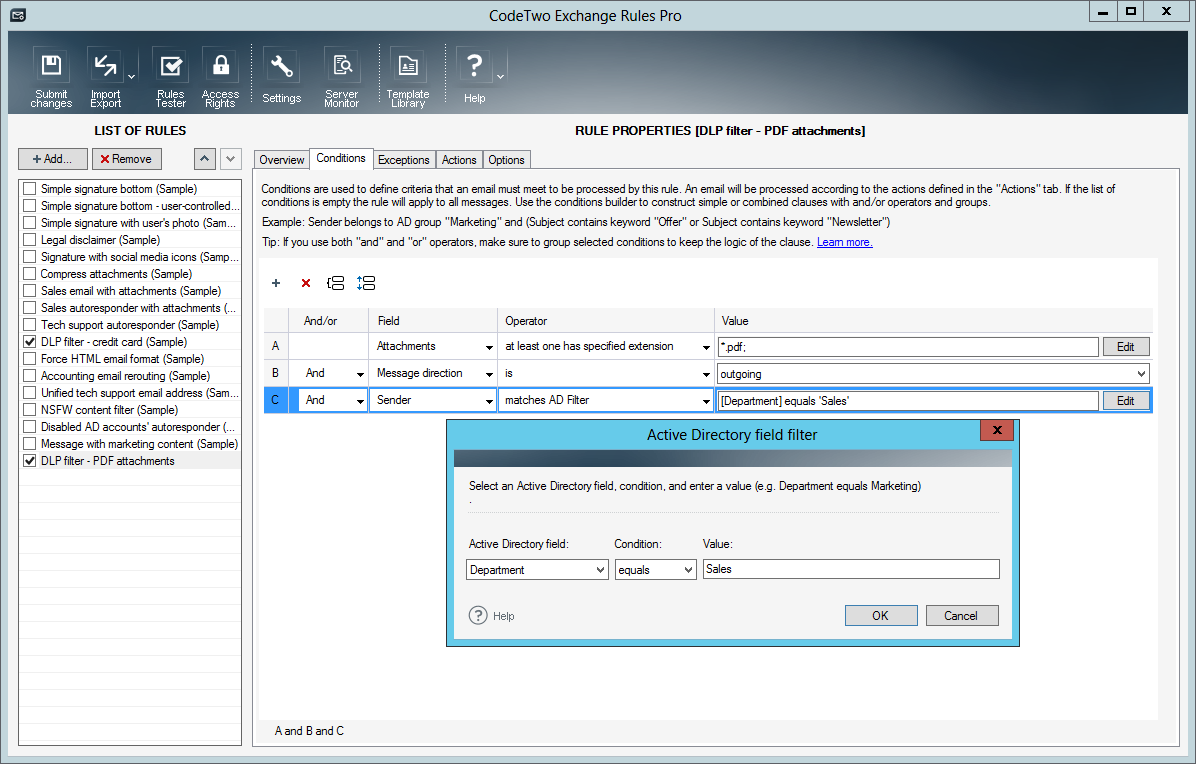Open row A operator dropdown
The height and width of the screenshot is (764, 1196).
pos(706,347)
